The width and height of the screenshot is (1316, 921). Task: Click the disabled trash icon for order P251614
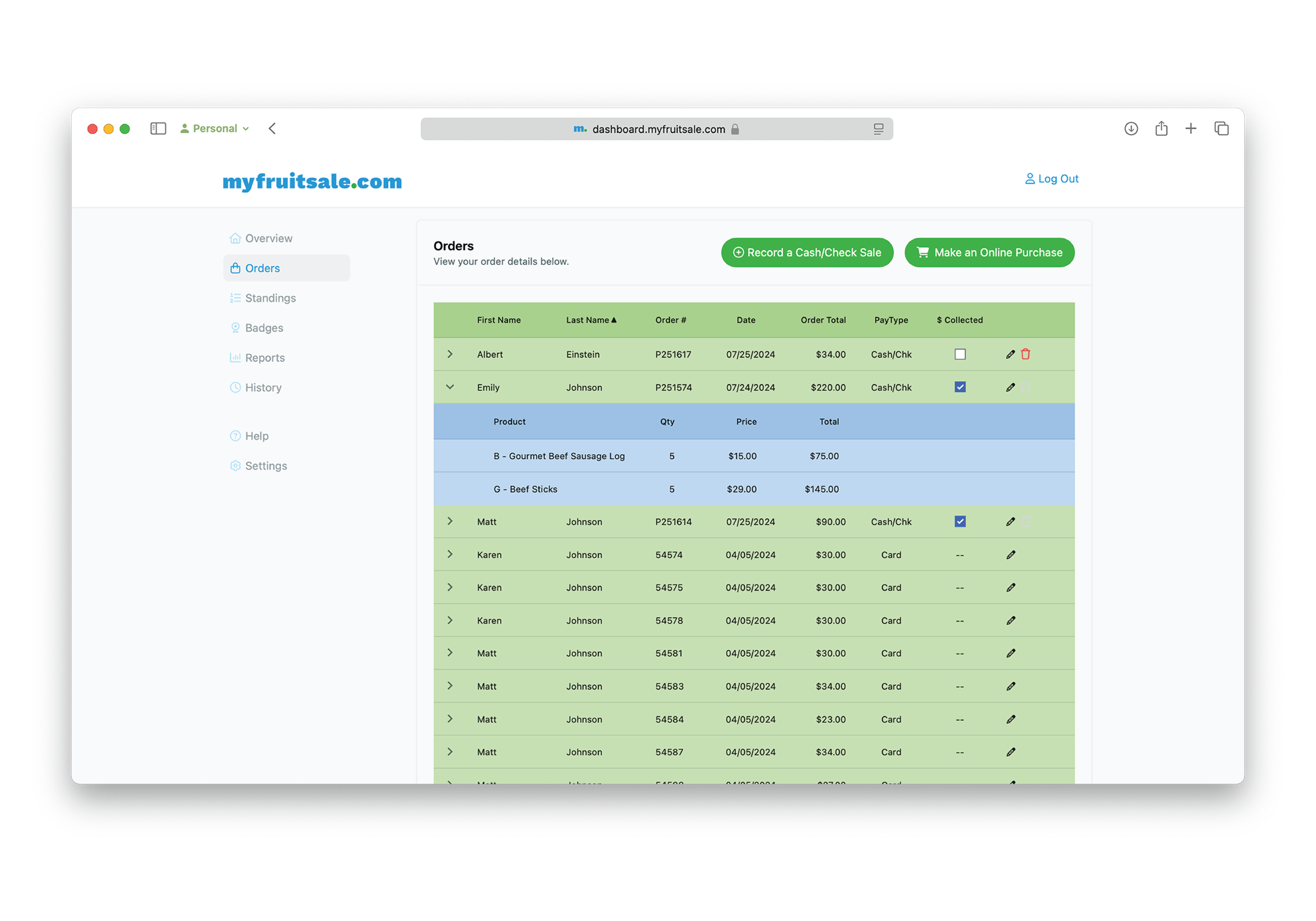coord(1025,521)
